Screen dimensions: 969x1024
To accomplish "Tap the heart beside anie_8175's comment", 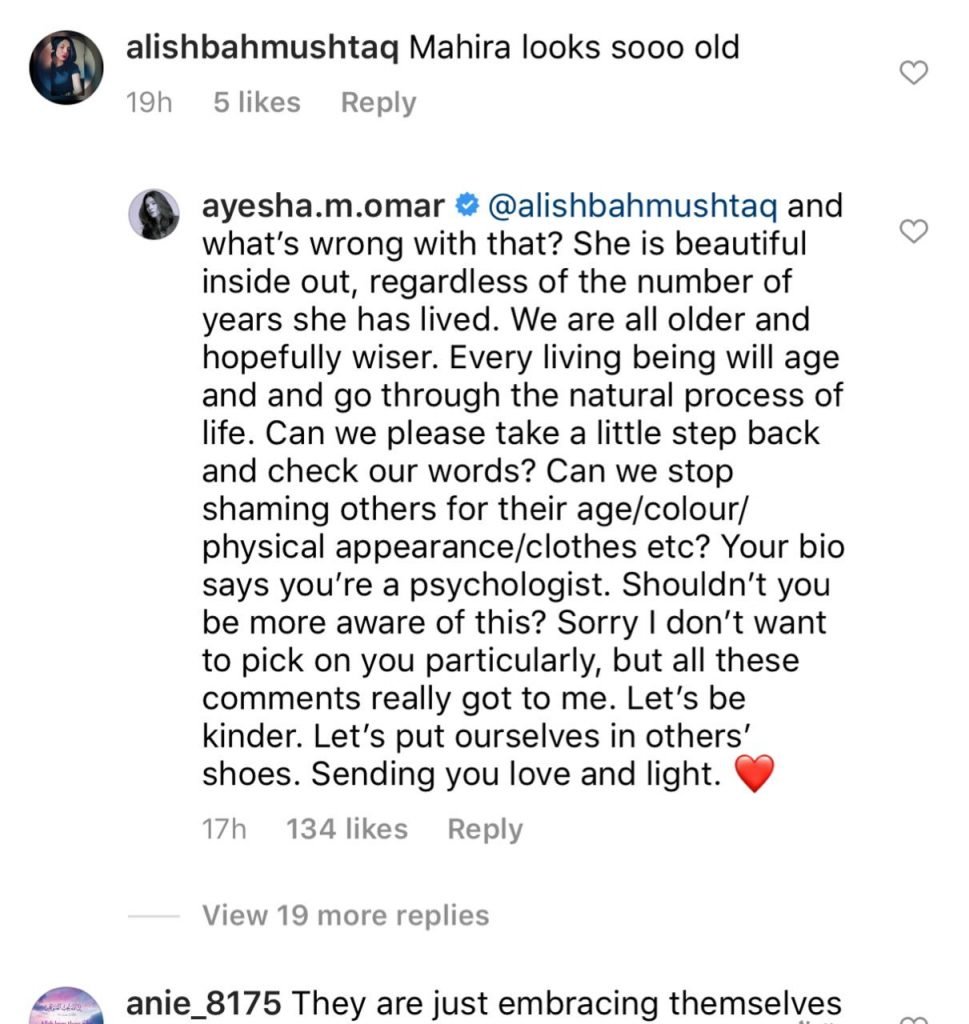I will coord(914,1018).
